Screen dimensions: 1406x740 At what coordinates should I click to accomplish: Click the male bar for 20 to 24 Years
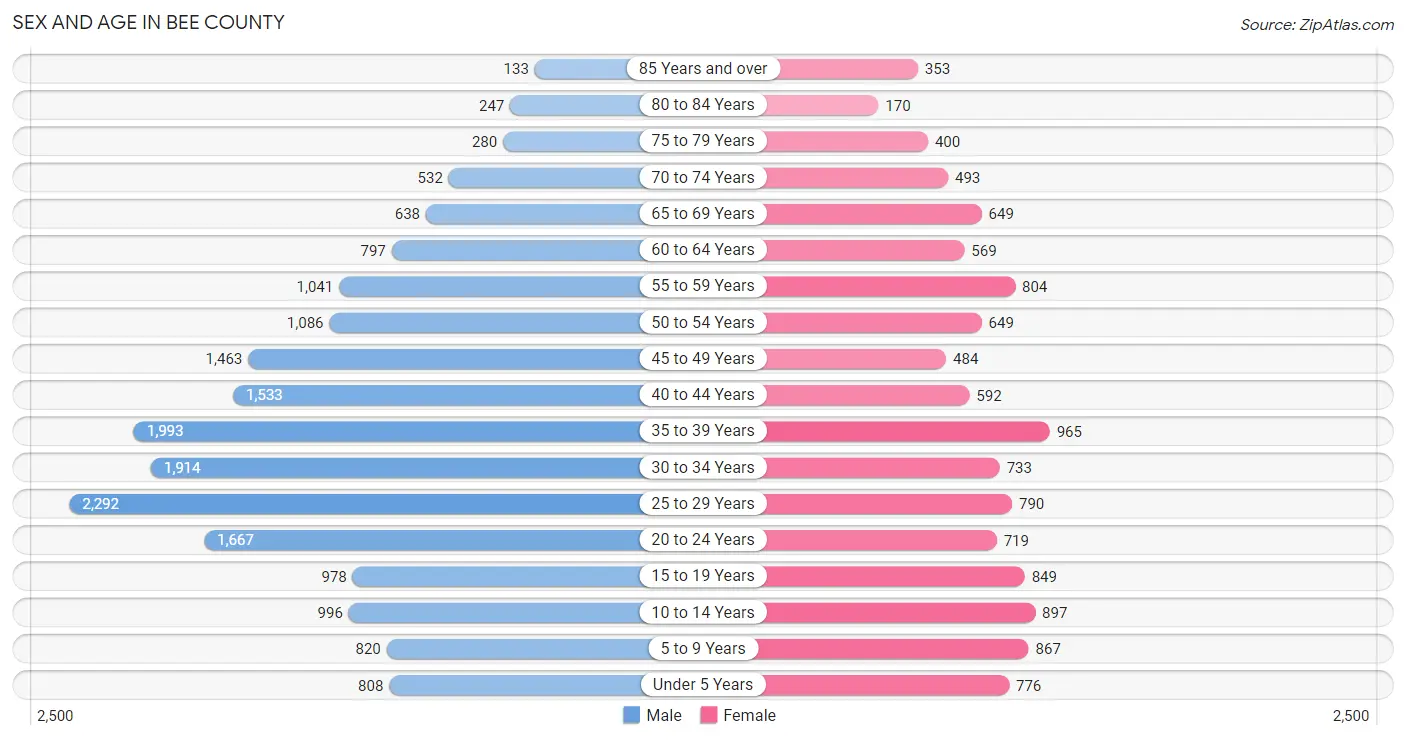pos(423,540)
